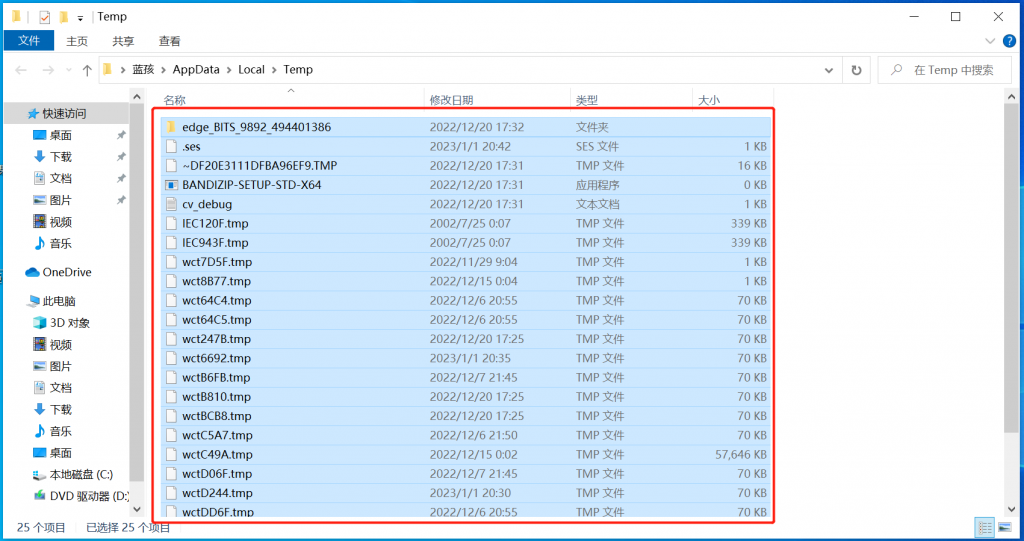Open recent locations dropdown arrow
Viewport: 1024px width, 541px height.
click(x=69, y=71)
